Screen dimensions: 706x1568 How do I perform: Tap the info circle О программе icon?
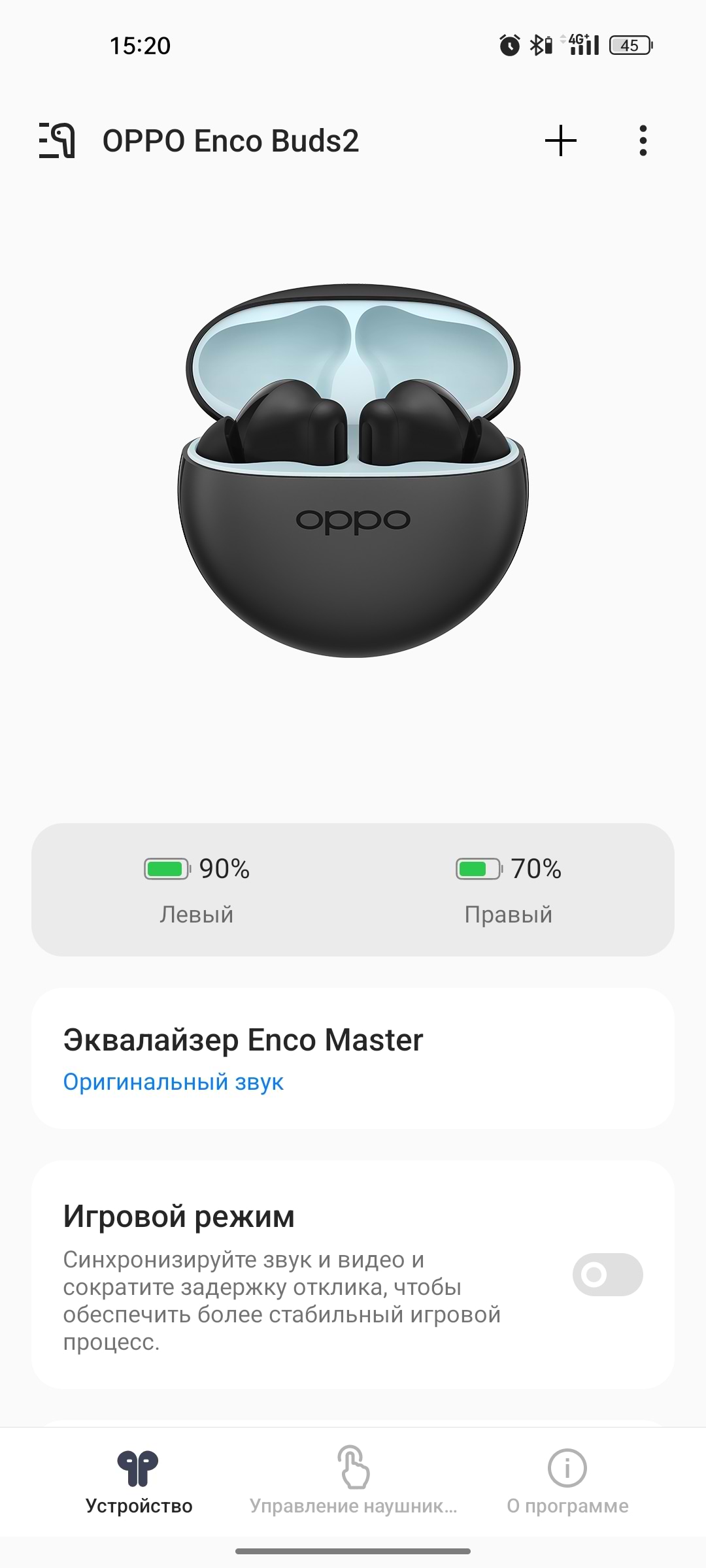click(x=567, y=1468)
